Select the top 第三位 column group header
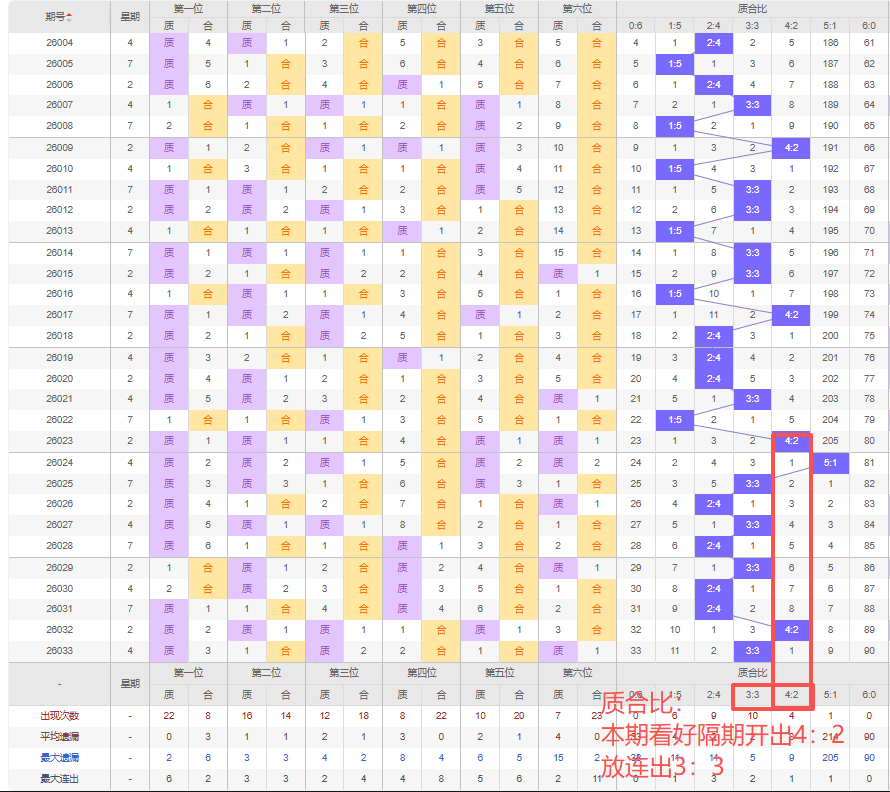 coord(344,9)
